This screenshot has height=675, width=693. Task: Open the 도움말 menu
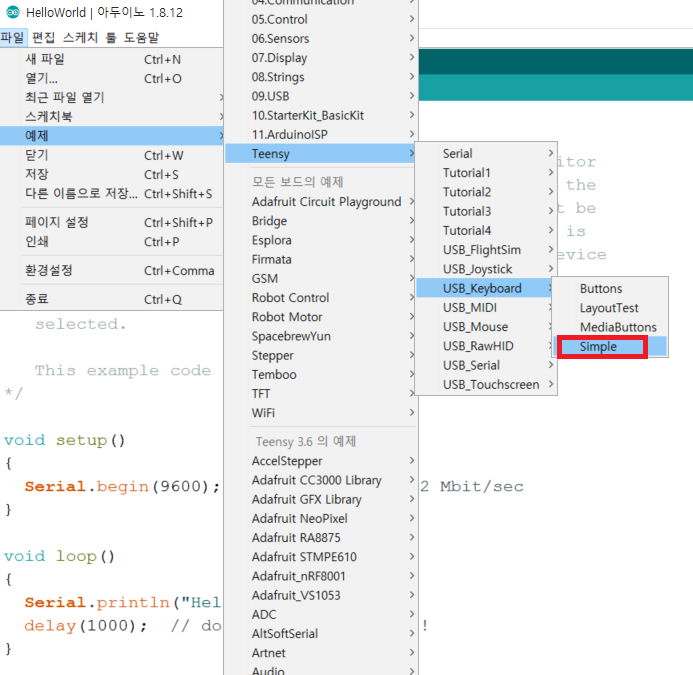tap(141, 38)
